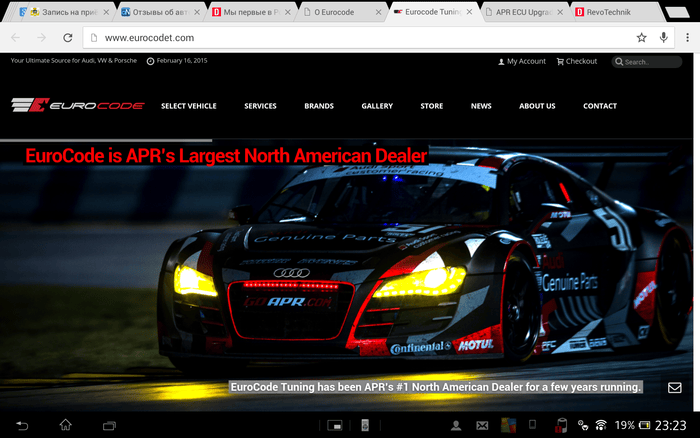Open the Brands menu

319,106
